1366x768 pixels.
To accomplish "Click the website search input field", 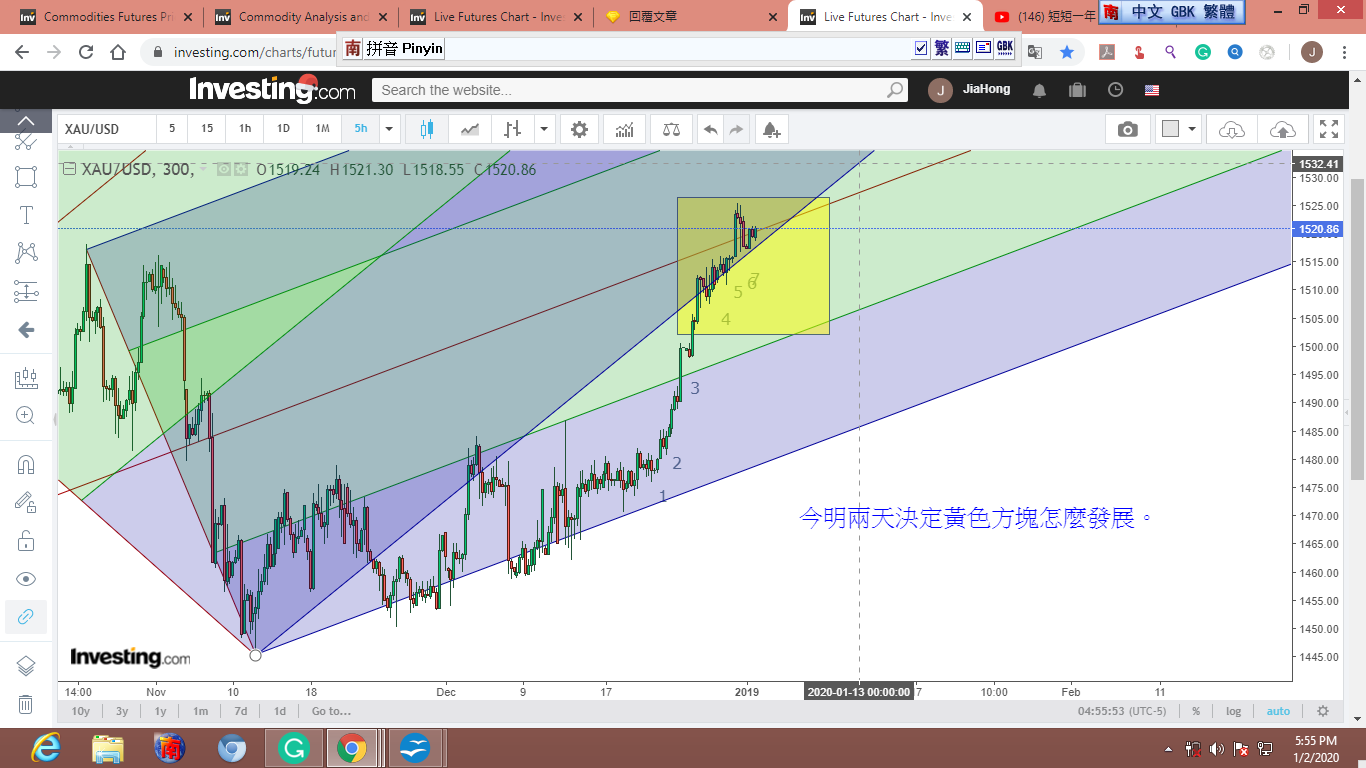I will [630, 90].
